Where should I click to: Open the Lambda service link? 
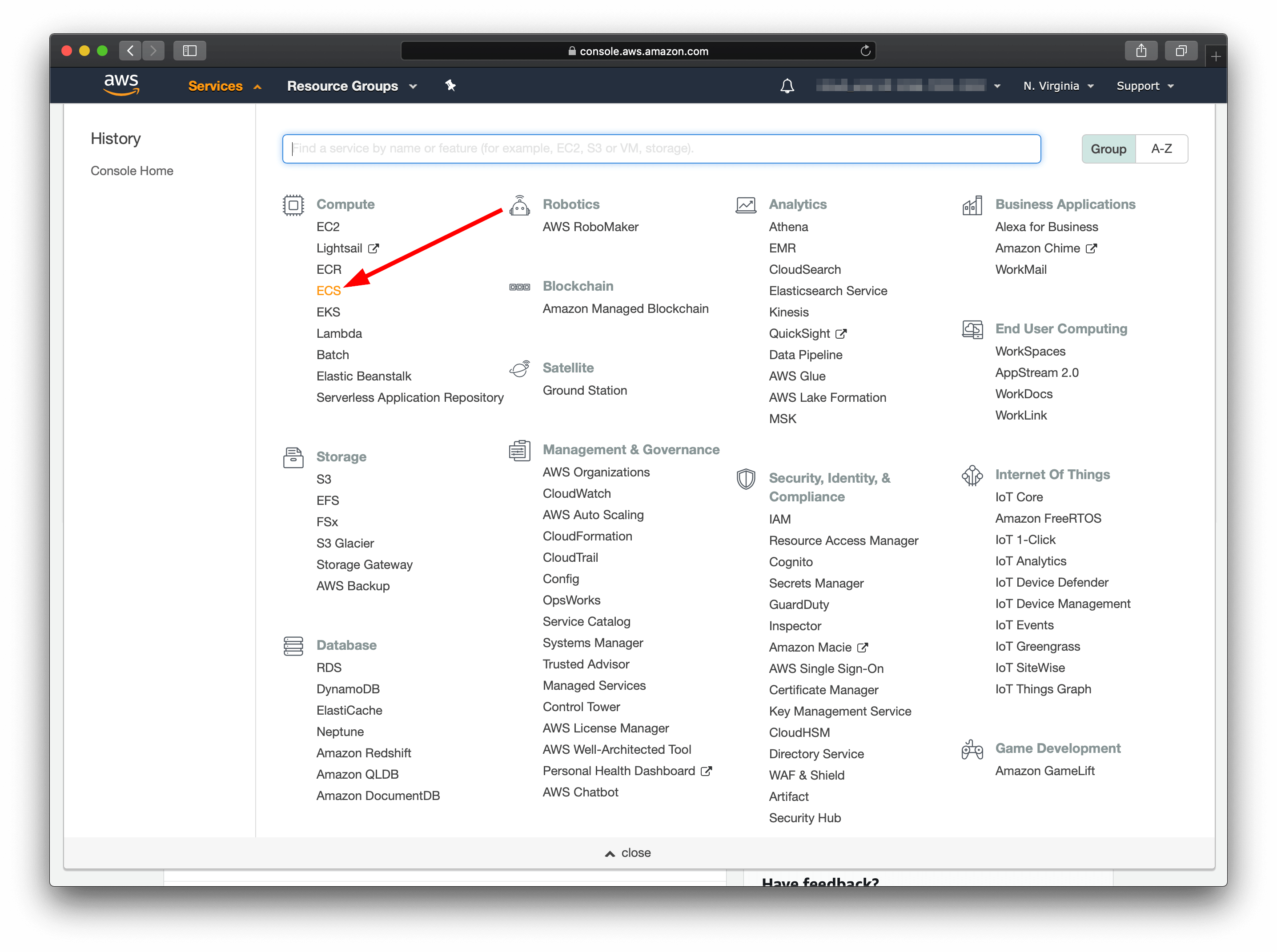[x=339, y=333]
